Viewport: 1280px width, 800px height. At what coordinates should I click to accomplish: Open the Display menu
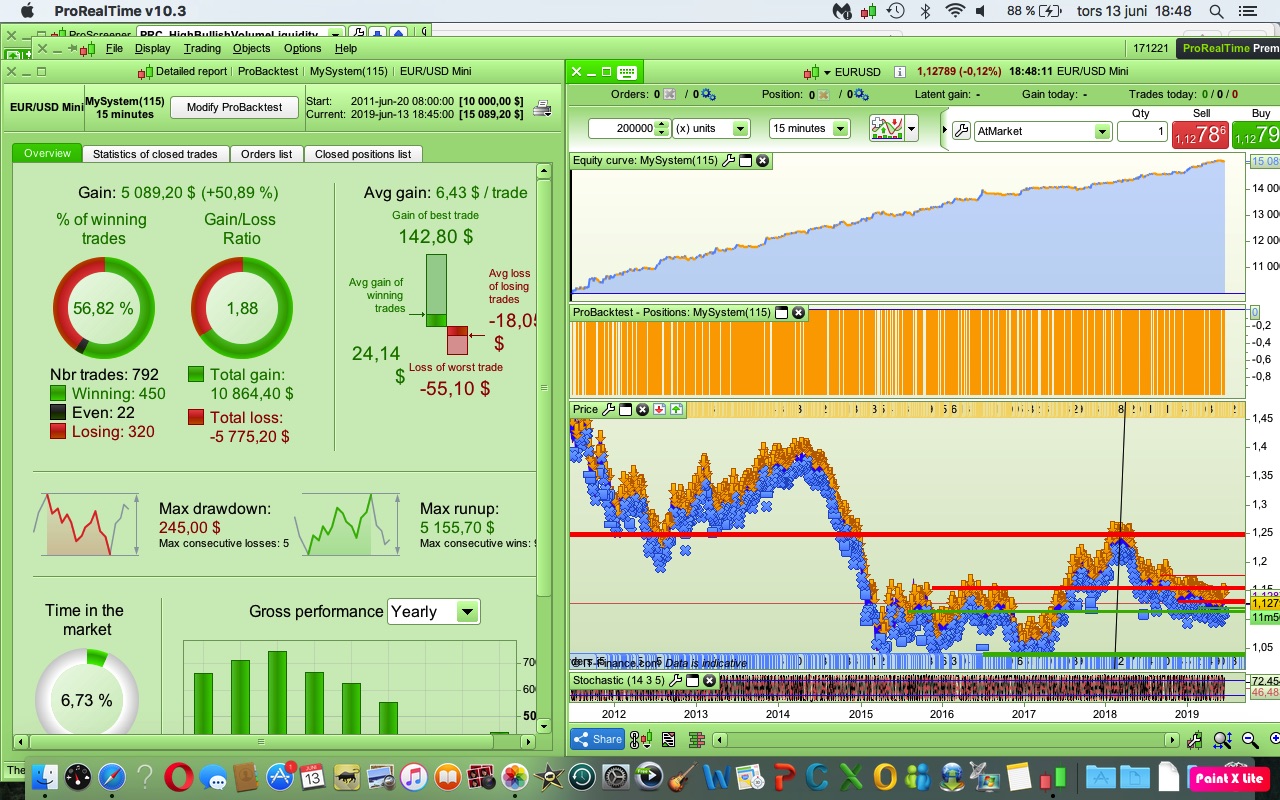click(153, 48)
